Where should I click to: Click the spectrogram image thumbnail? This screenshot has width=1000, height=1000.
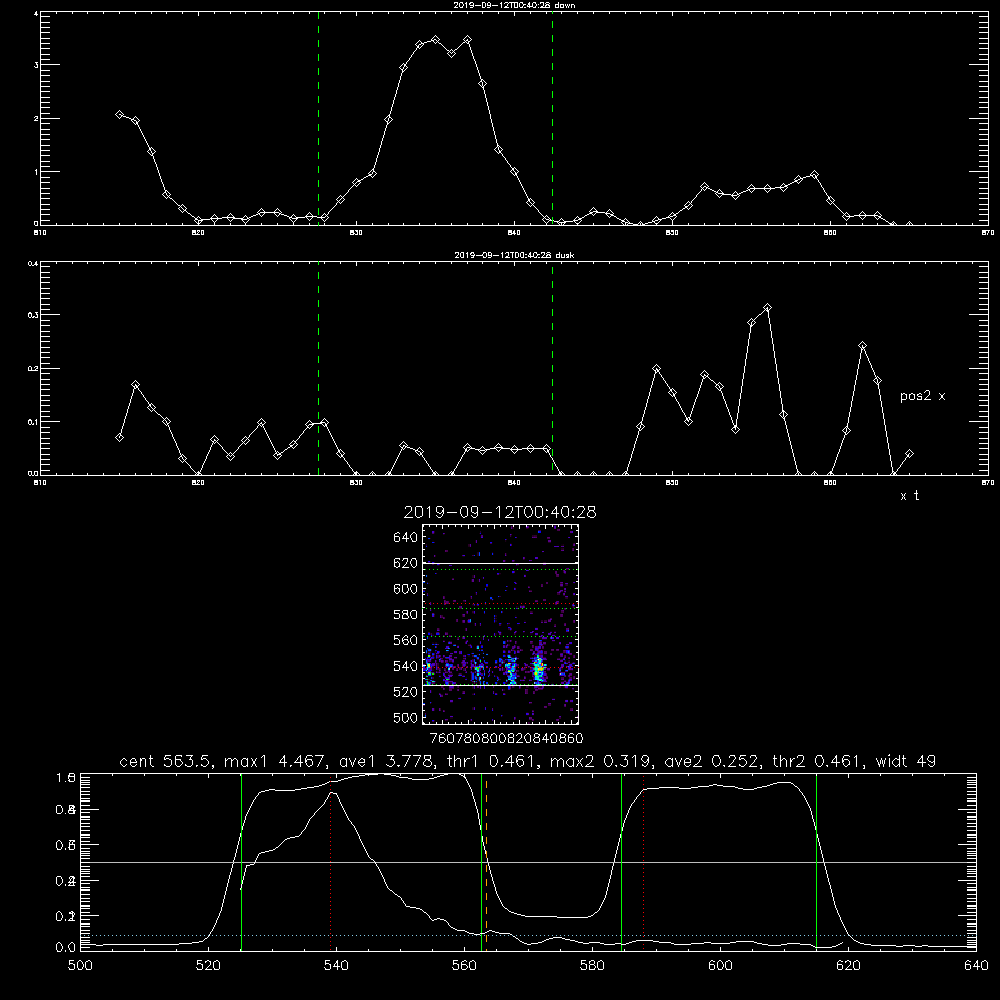click(501, 624)
